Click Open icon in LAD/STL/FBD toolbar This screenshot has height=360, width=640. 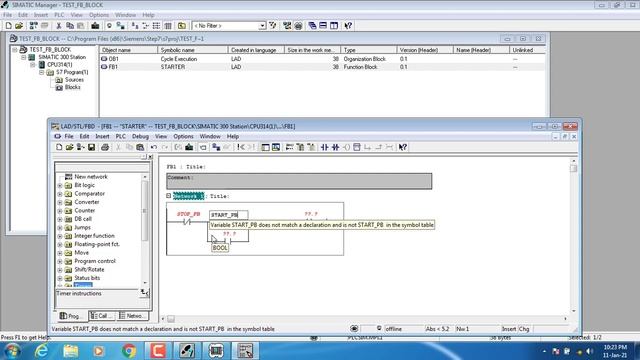coord(69,147)
